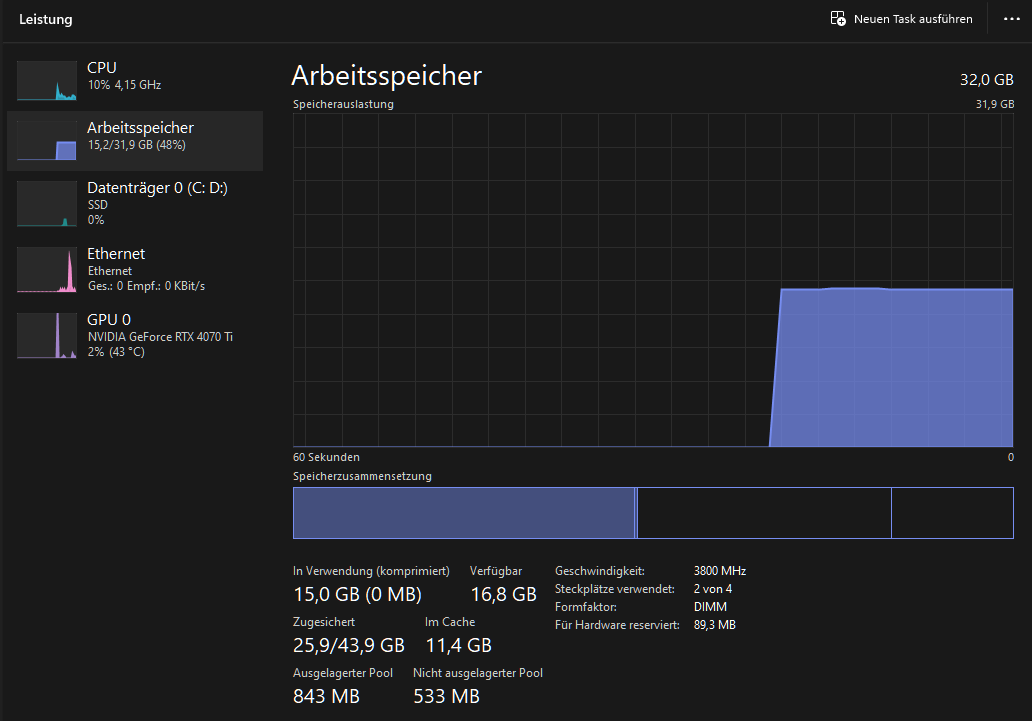Click the Steckplätze verwendet label
The width and height of the screenshot is (1032, 721).
[x=614, y=589]
